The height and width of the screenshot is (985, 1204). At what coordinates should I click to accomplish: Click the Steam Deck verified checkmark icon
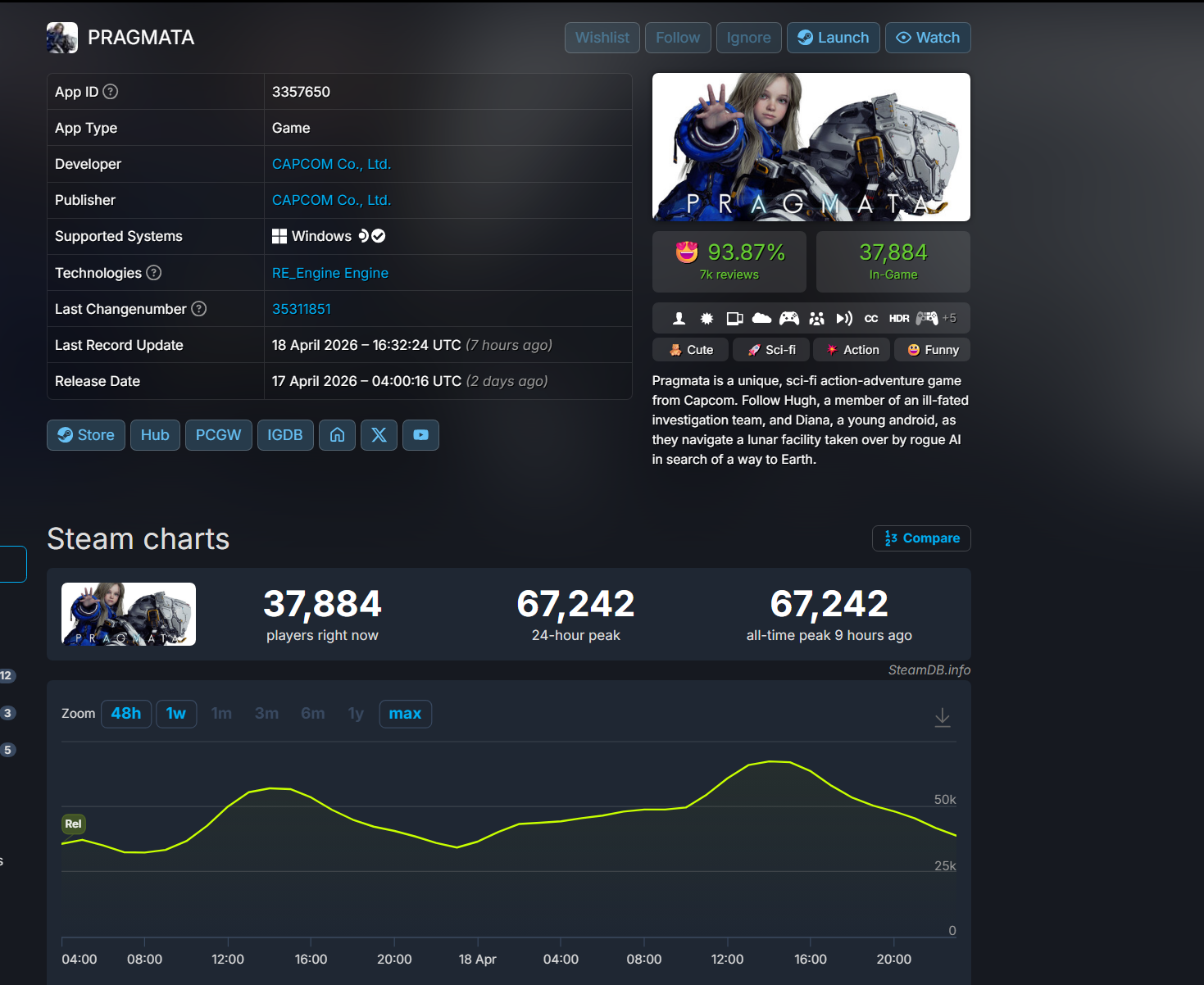[x=379, y=236]
